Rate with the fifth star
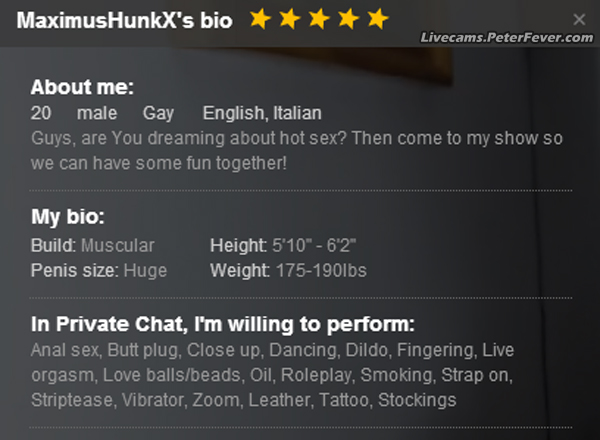The height and width of the screenshot is (440, 600). pyautogui.click(x=377, y=19)
